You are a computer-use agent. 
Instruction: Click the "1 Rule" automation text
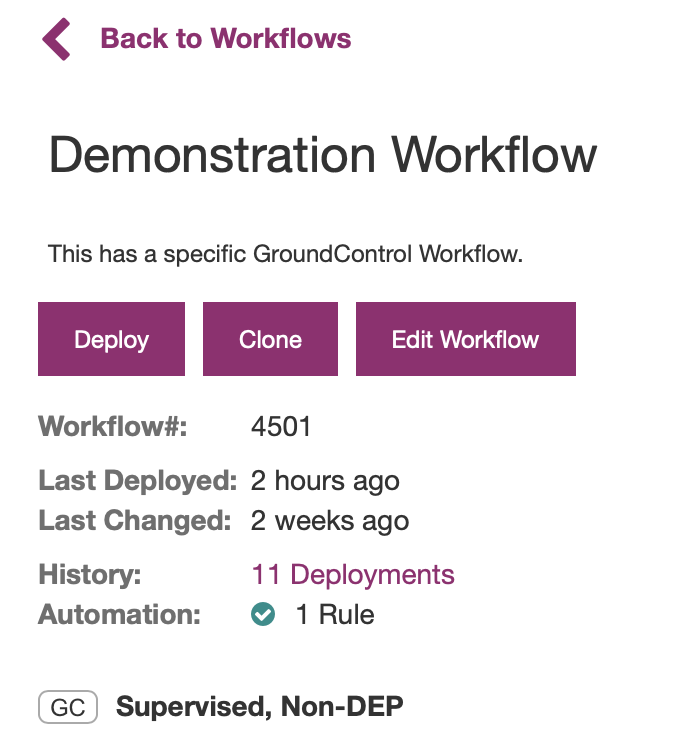point(335,615)
